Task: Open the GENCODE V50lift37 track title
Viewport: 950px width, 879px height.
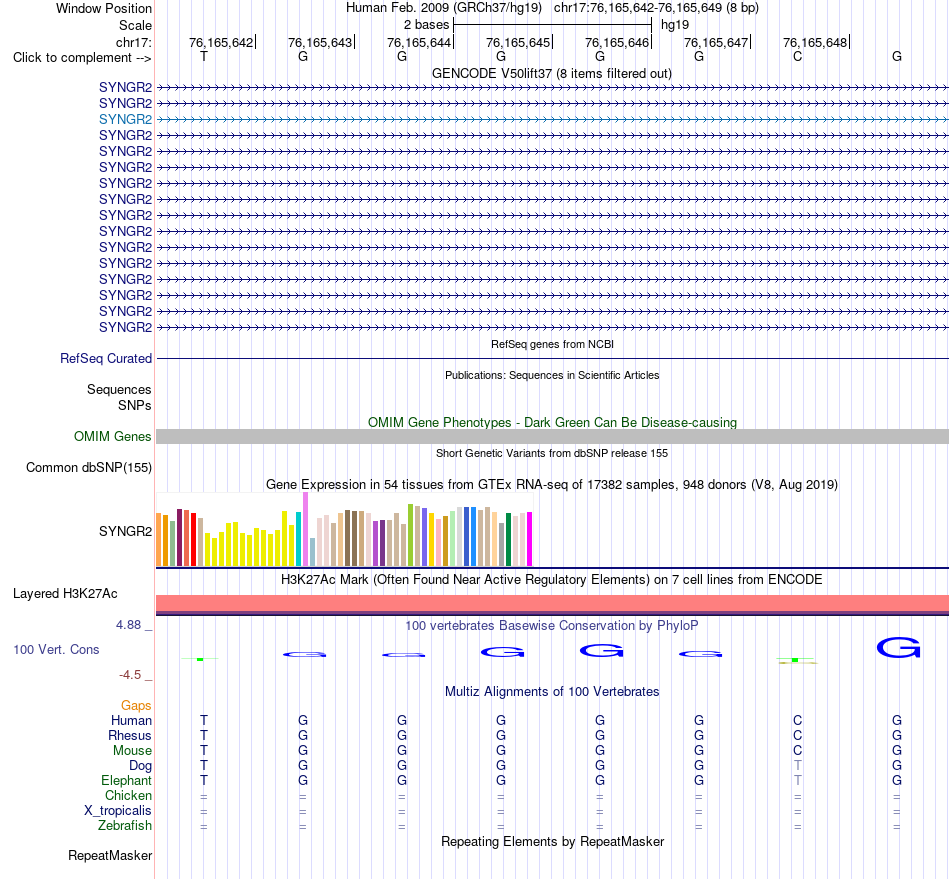Action: click(551, 73)
